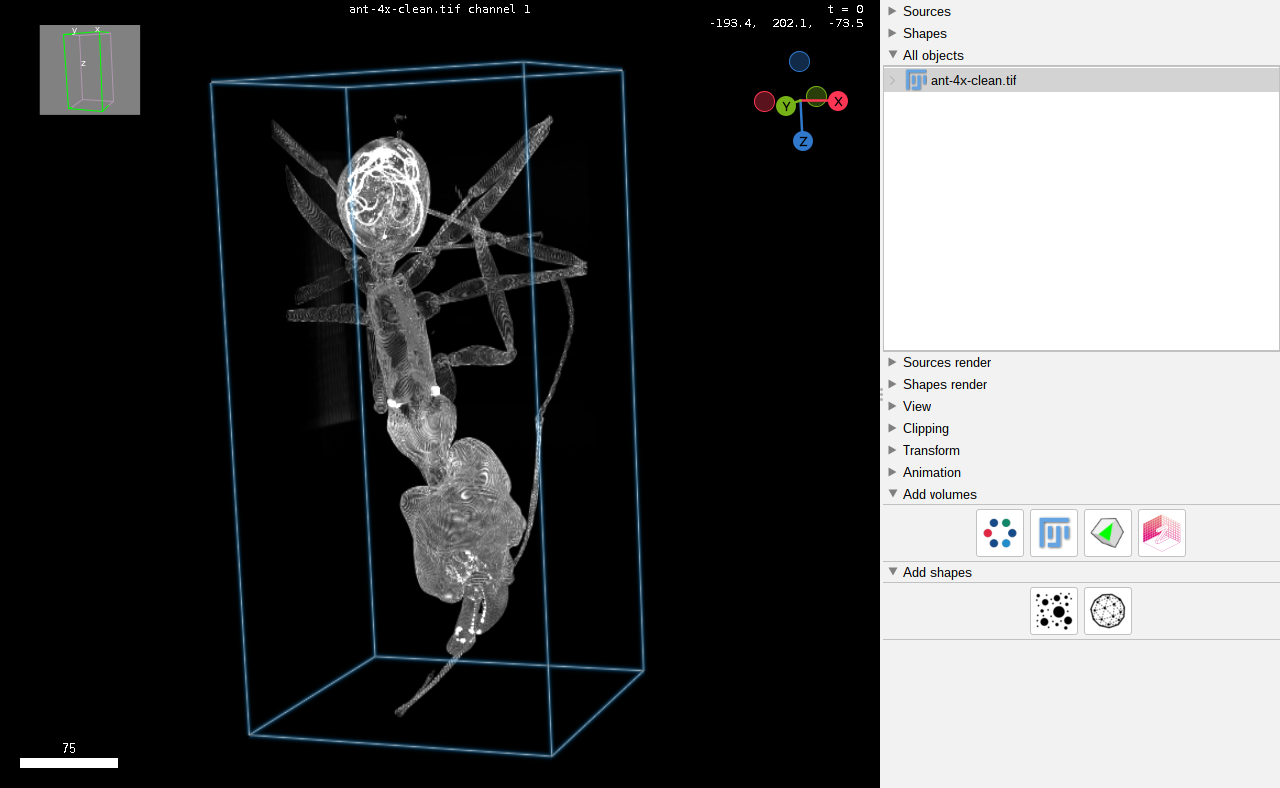Expand the Animation section
This screenshot has width=1280, height=788.
point(893,472)
